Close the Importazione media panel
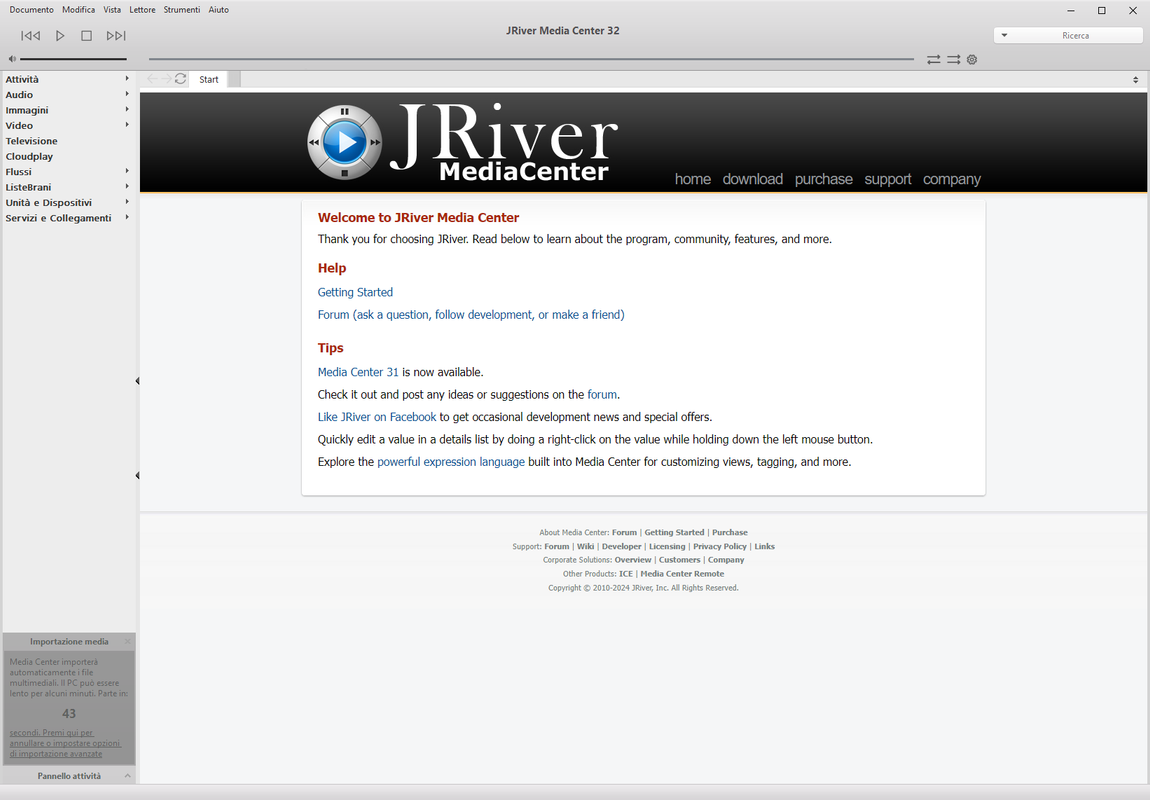 (128, 642)
